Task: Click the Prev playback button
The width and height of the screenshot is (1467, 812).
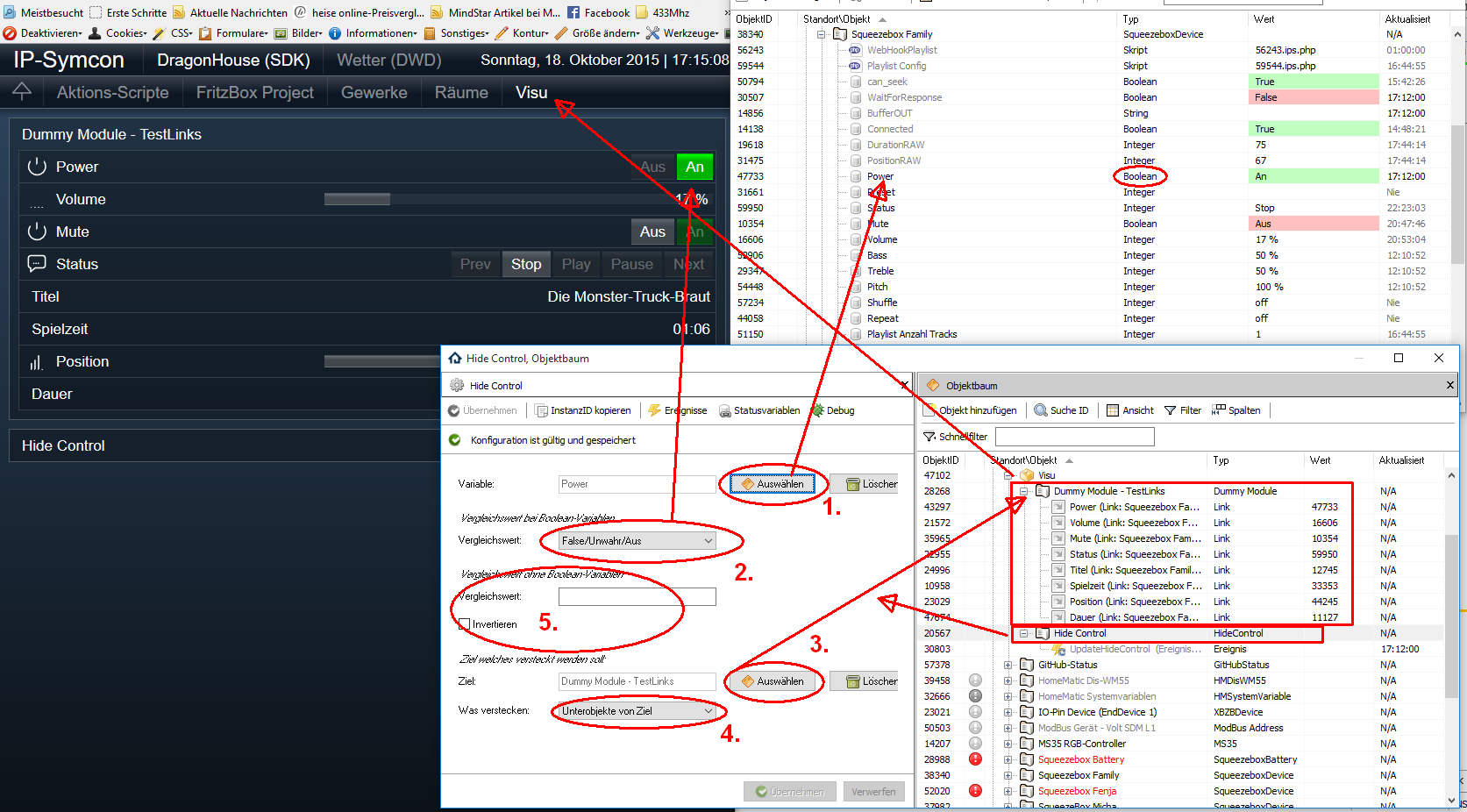Action: [x=475, y=264]
